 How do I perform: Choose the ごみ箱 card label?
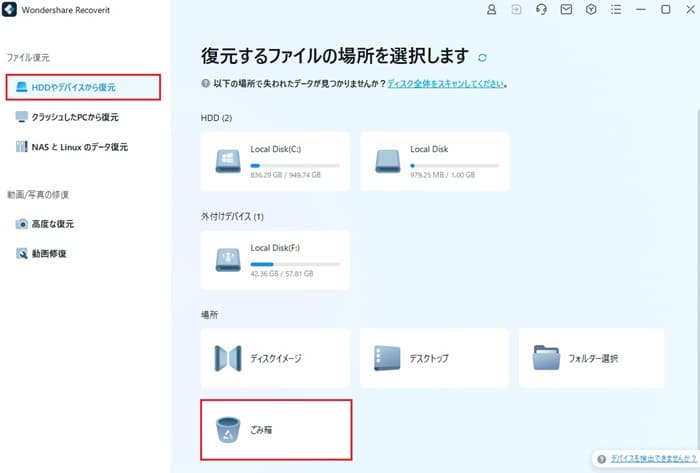tap(261, 430)
